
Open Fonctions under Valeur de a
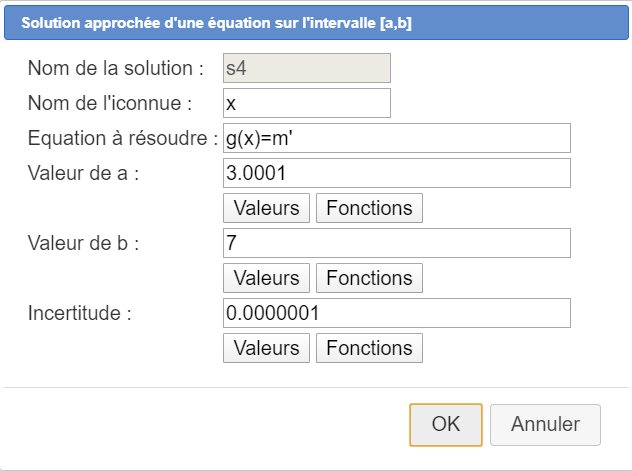(369, 208)
